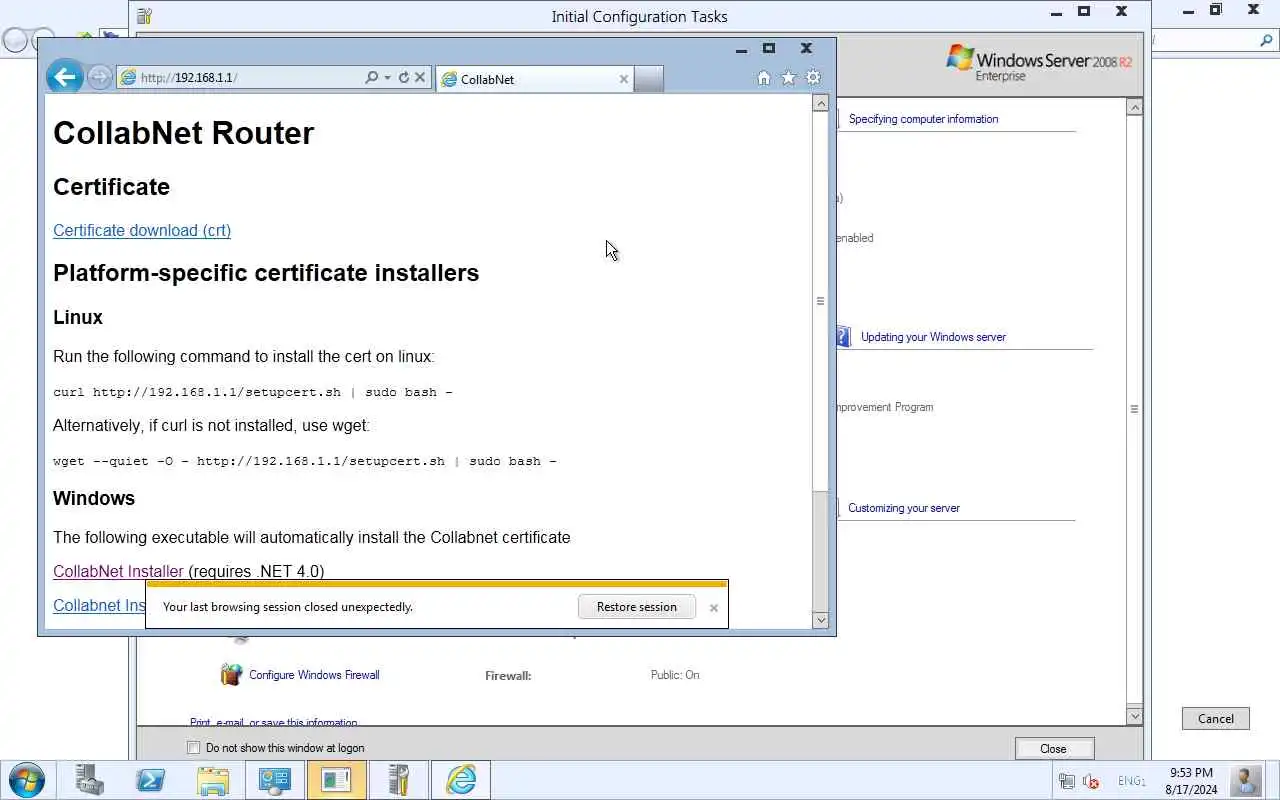Click the Initial Configuration Tasks title bar icon

pyautogui.click(x=145, y=16)
